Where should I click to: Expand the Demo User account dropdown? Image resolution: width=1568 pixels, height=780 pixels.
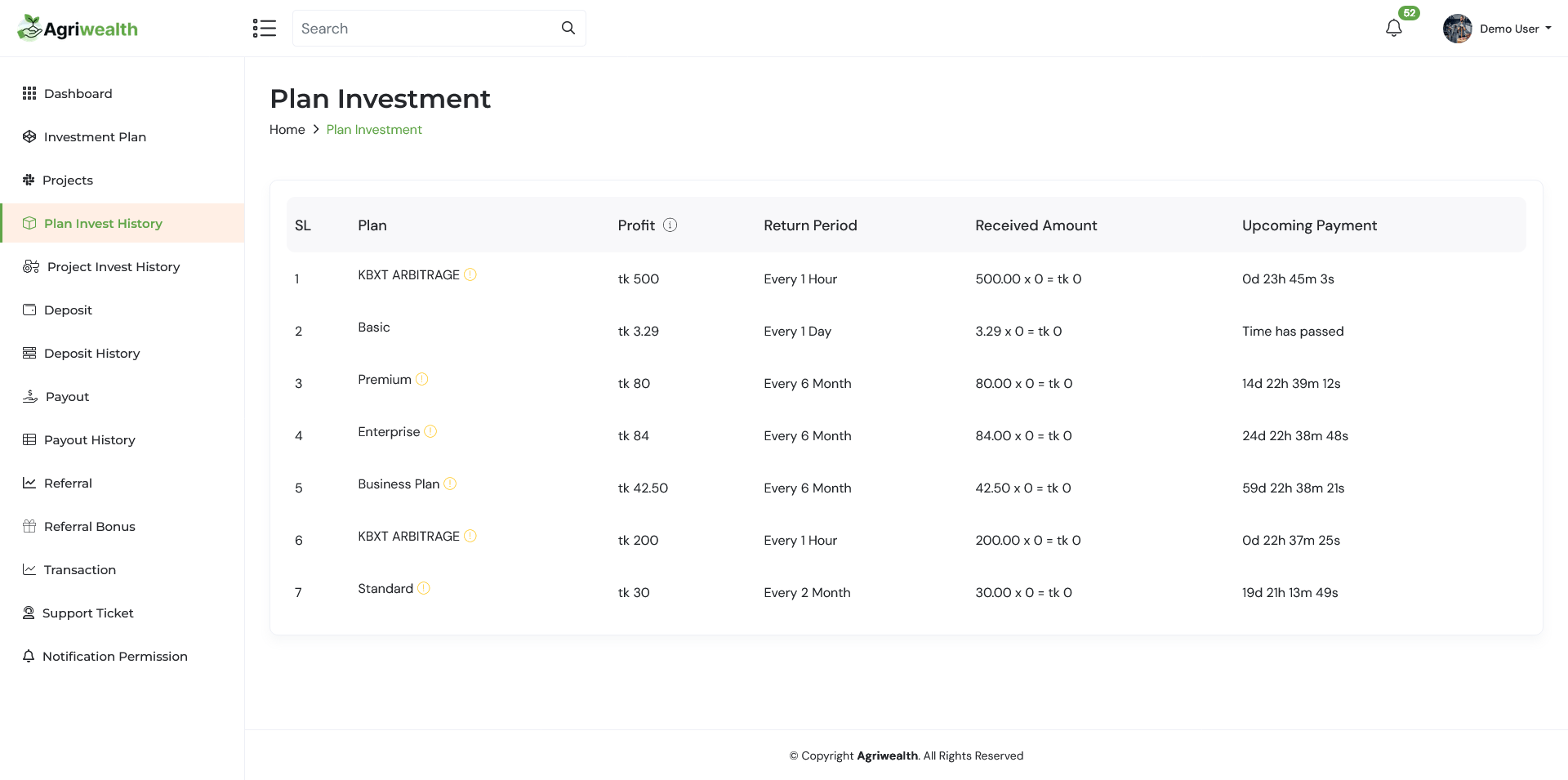click(x=1508, y=28)
